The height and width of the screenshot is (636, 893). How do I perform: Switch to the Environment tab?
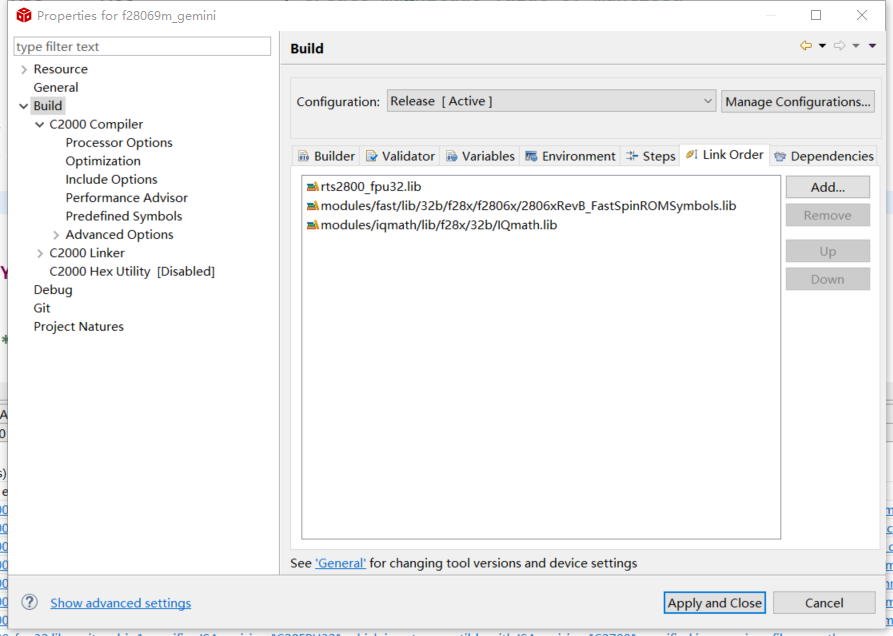[570, 156]
